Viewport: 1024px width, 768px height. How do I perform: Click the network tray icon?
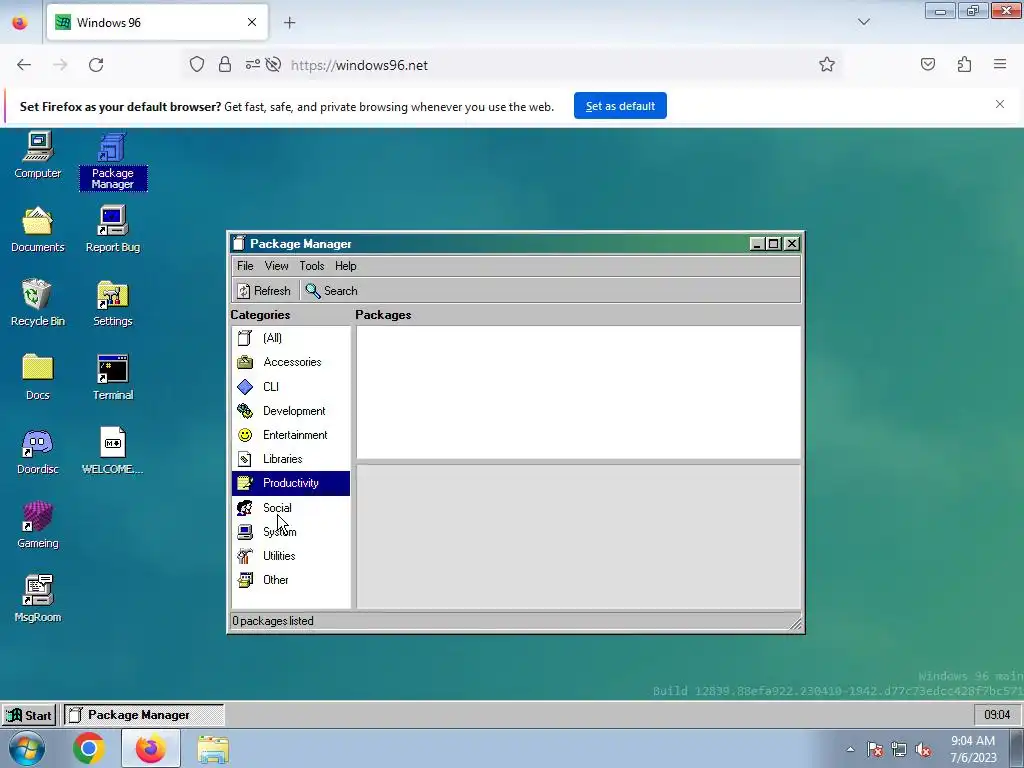899,750
